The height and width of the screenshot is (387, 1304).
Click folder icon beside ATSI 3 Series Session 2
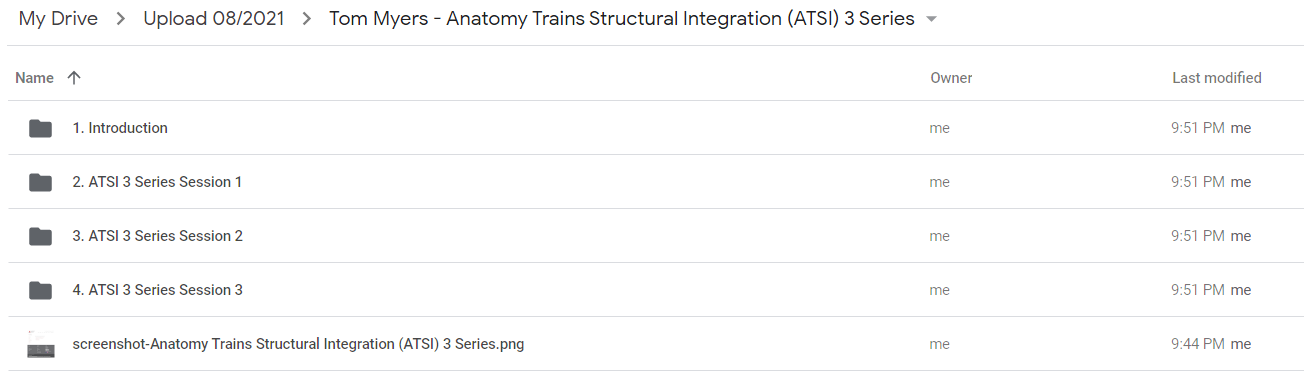click(40, 236)
